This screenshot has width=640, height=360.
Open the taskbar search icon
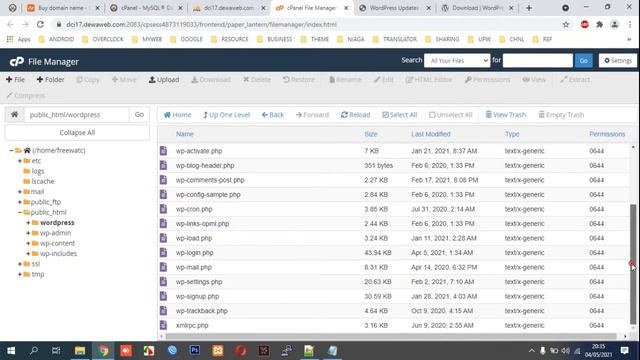tap(34, 351)
